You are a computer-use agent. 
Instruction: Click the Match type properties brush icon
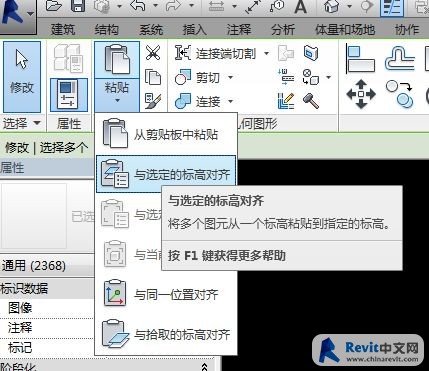pos(153,101)
